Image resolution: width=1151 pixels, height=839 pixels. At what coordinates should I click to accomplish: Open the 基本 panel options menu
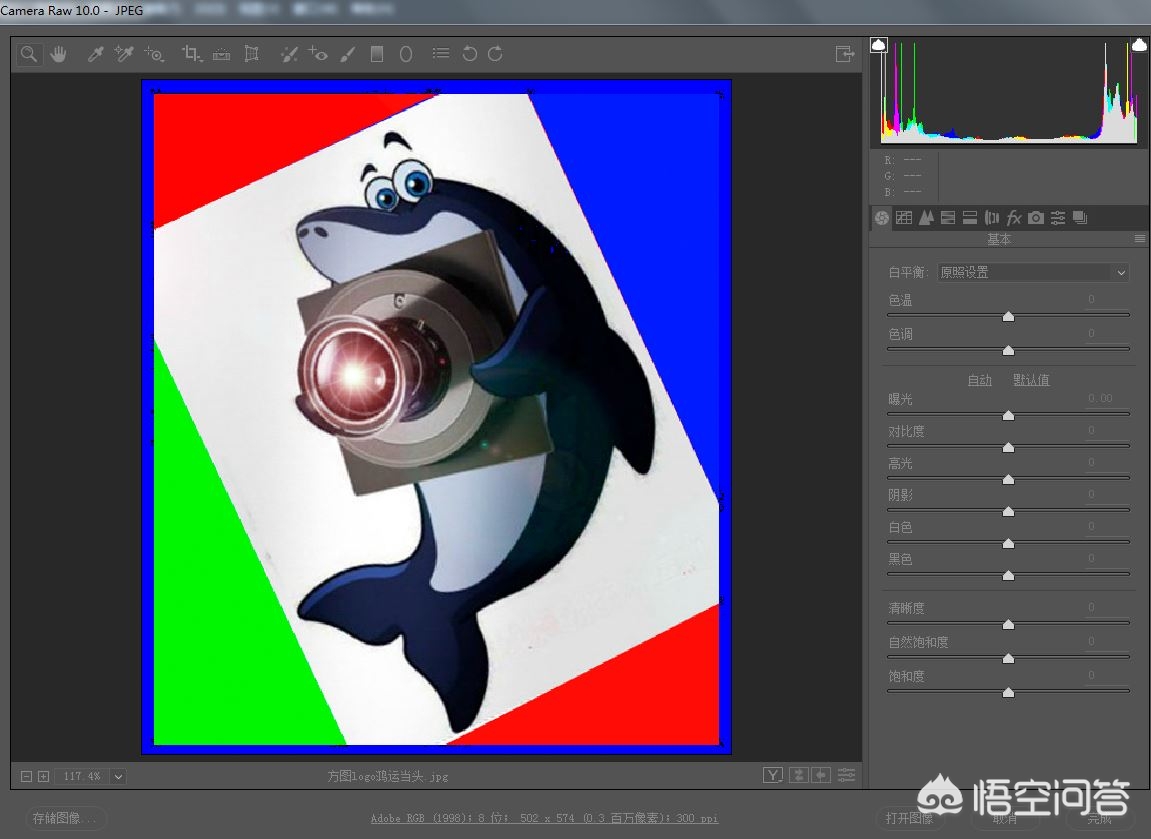pyautogui.click(x=1139, y=239)
